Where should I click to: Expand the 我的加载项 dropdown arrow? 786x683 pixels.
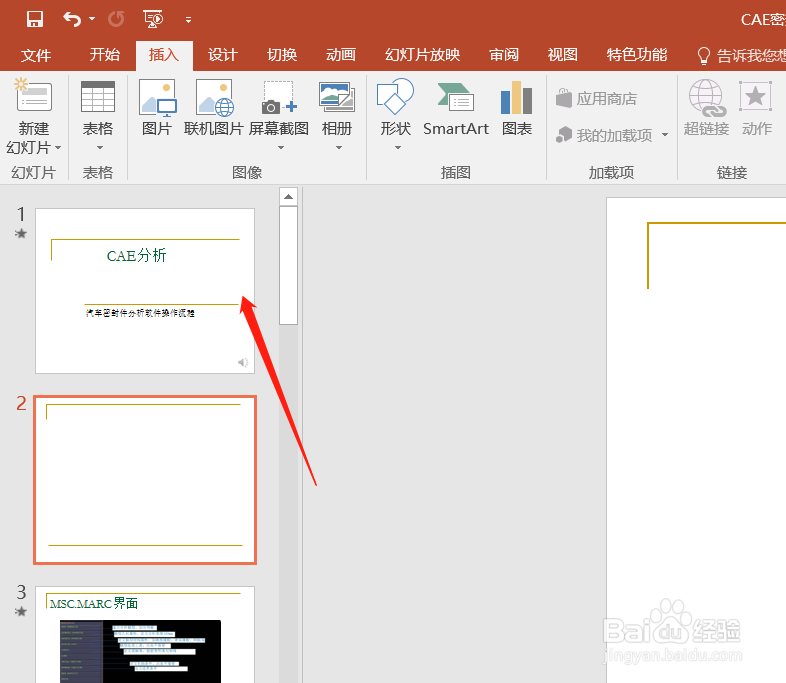click(665, 135)
